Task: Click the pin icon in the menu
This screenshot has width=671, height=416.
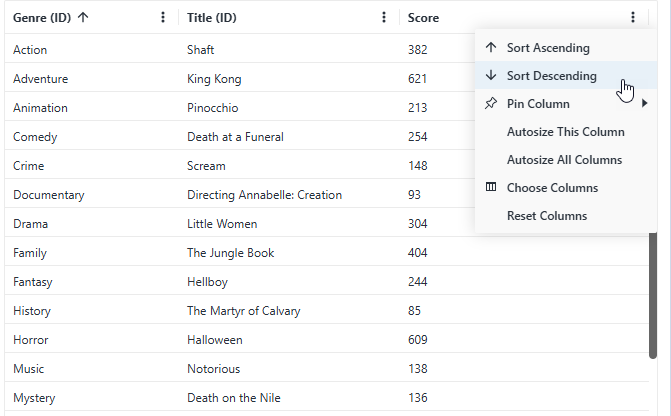Action: click(x=490, y=104)
